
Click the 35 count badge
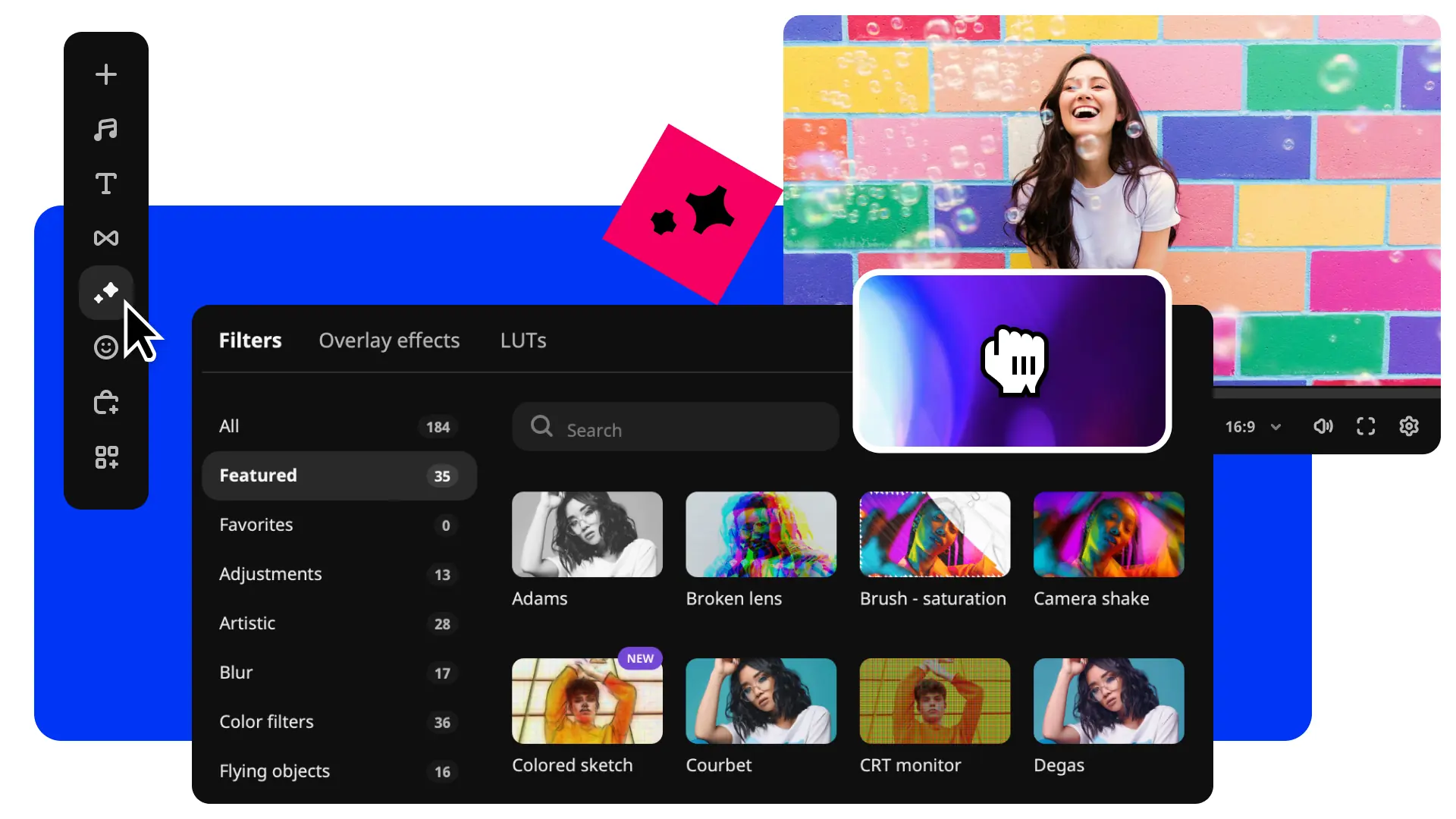point(442,476)
